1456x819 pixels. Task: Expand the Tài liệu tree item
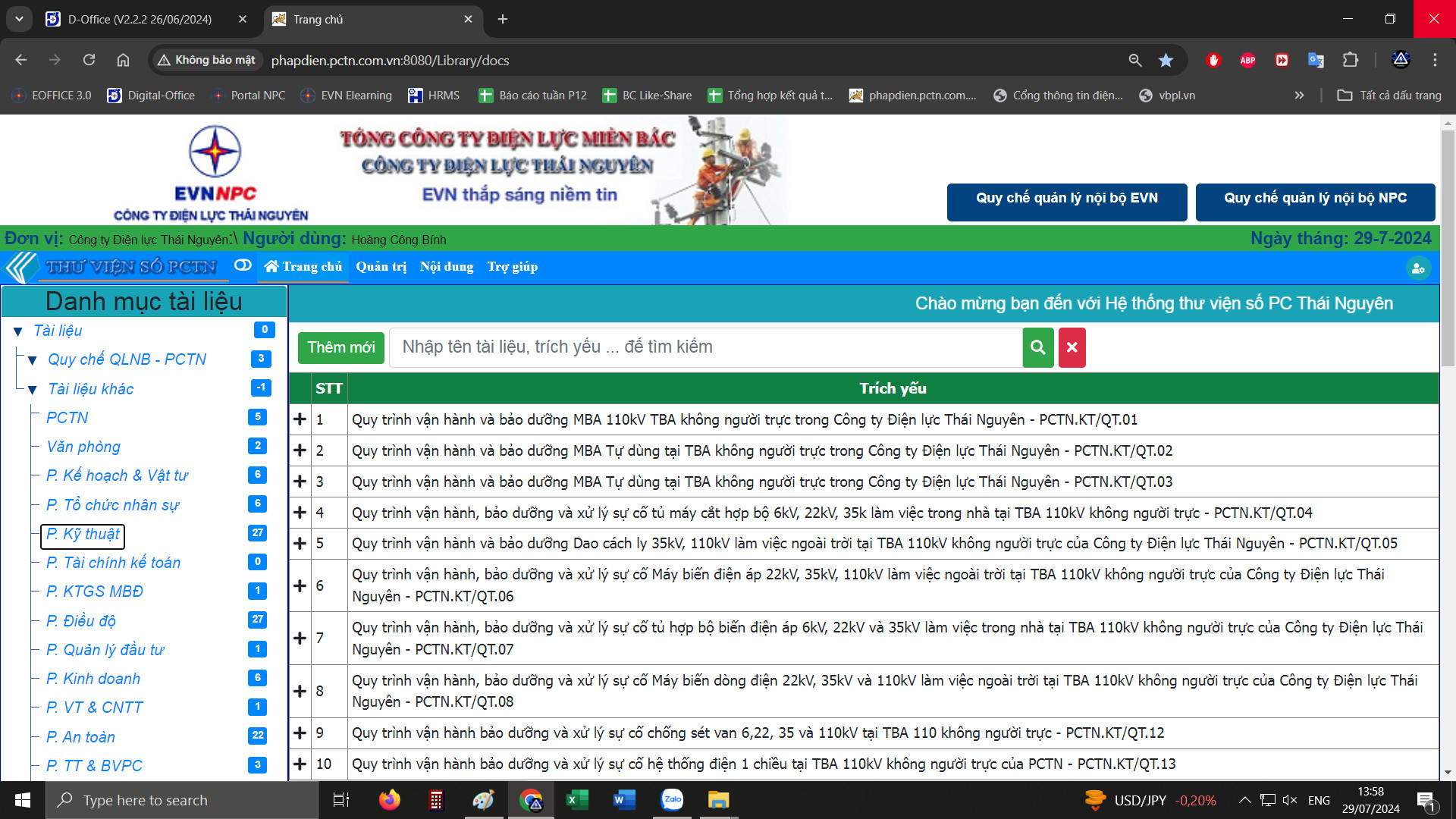click(21, 330)
